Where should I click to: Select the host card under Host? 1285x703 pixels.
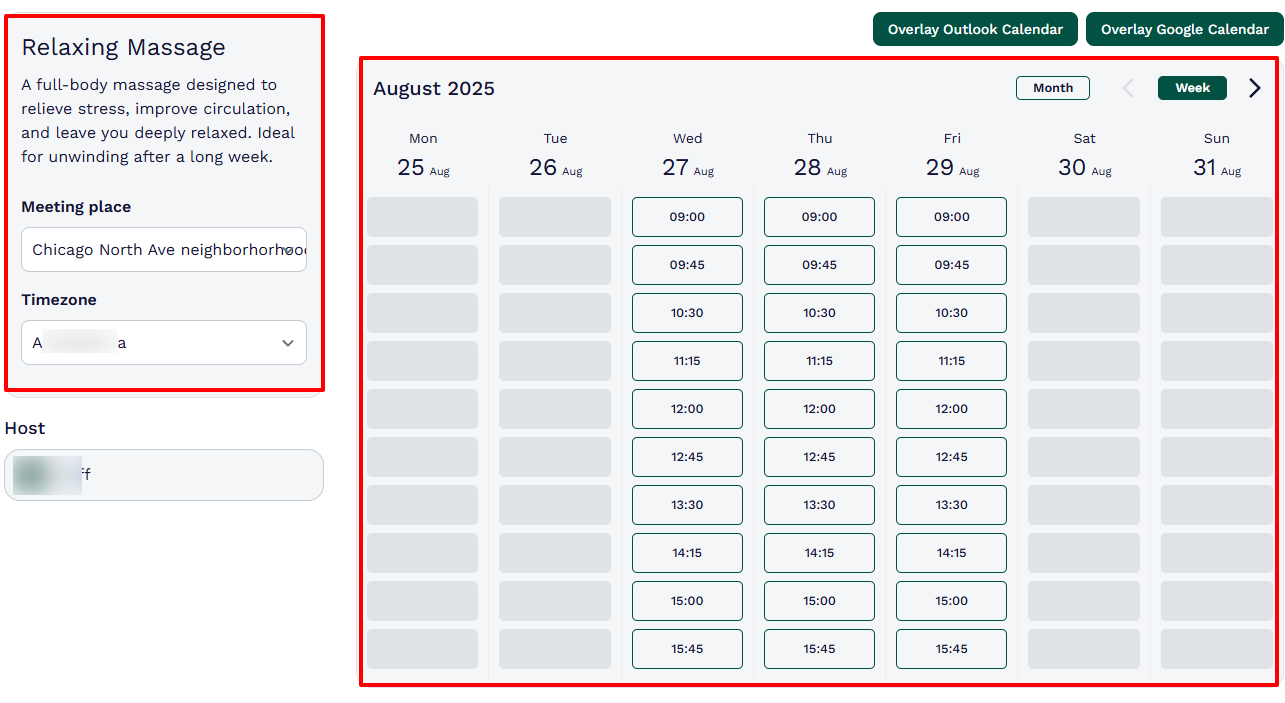click(x=164, y=475)
